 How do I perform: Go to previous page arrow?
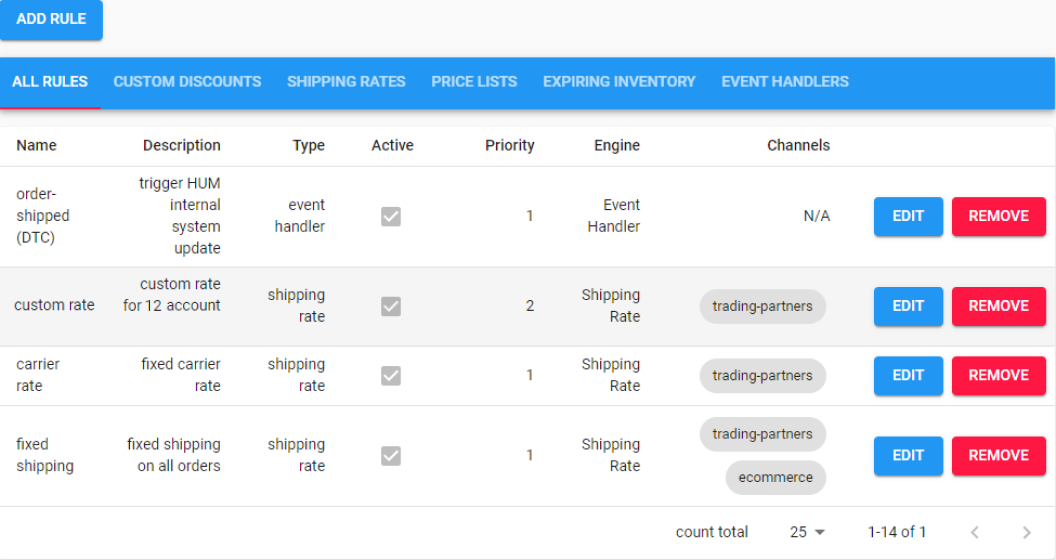point(974,533)
